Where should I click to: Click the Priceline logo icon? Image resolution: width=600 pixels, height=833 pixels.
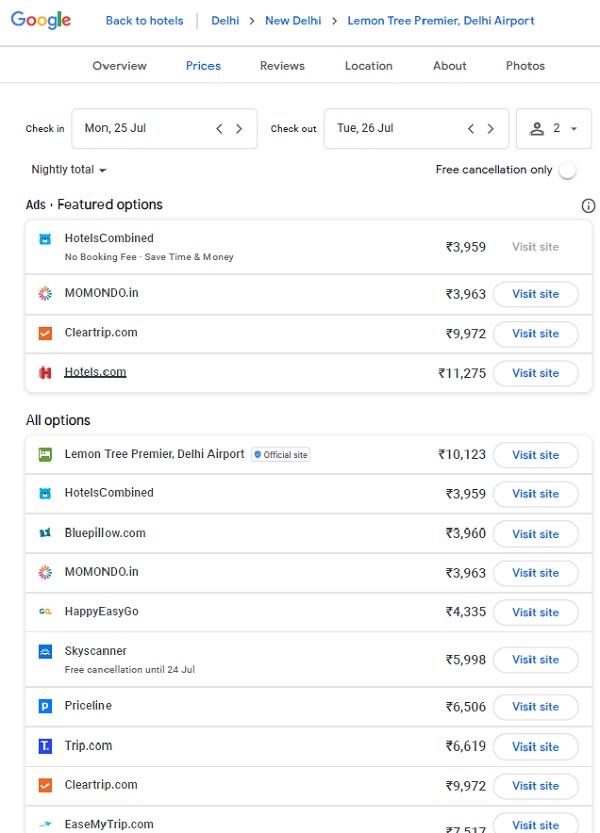coord(45,706)
